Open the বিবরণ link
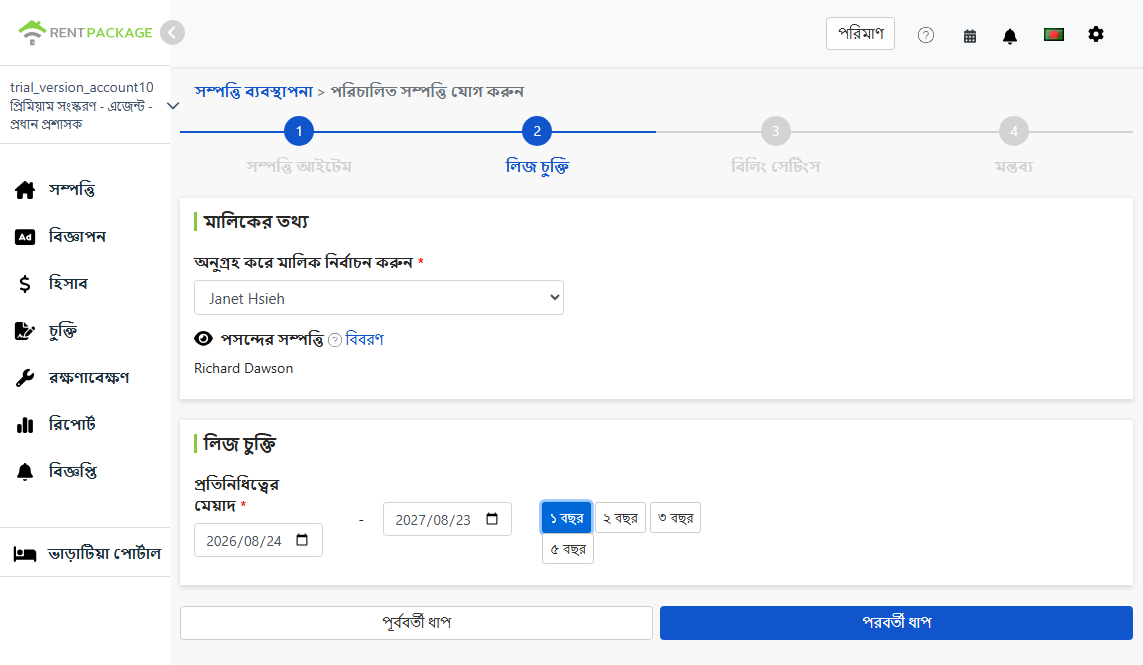This screenshot has height=665, width=1143. pyautogui.click(x=364, y=339)
